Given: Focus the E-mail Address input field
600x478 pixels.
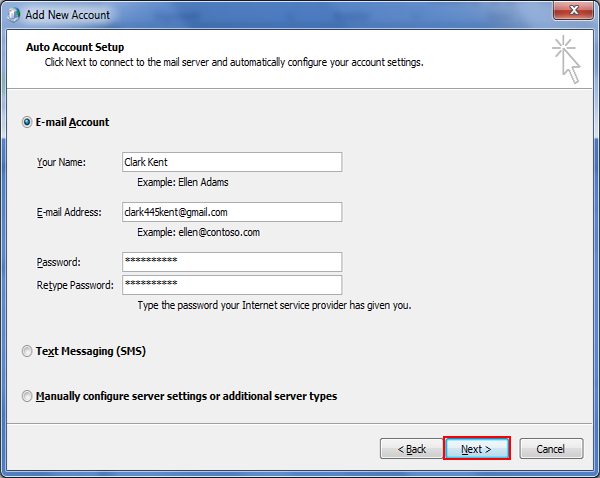Looking at the screenshot, I should click(230, 212).
